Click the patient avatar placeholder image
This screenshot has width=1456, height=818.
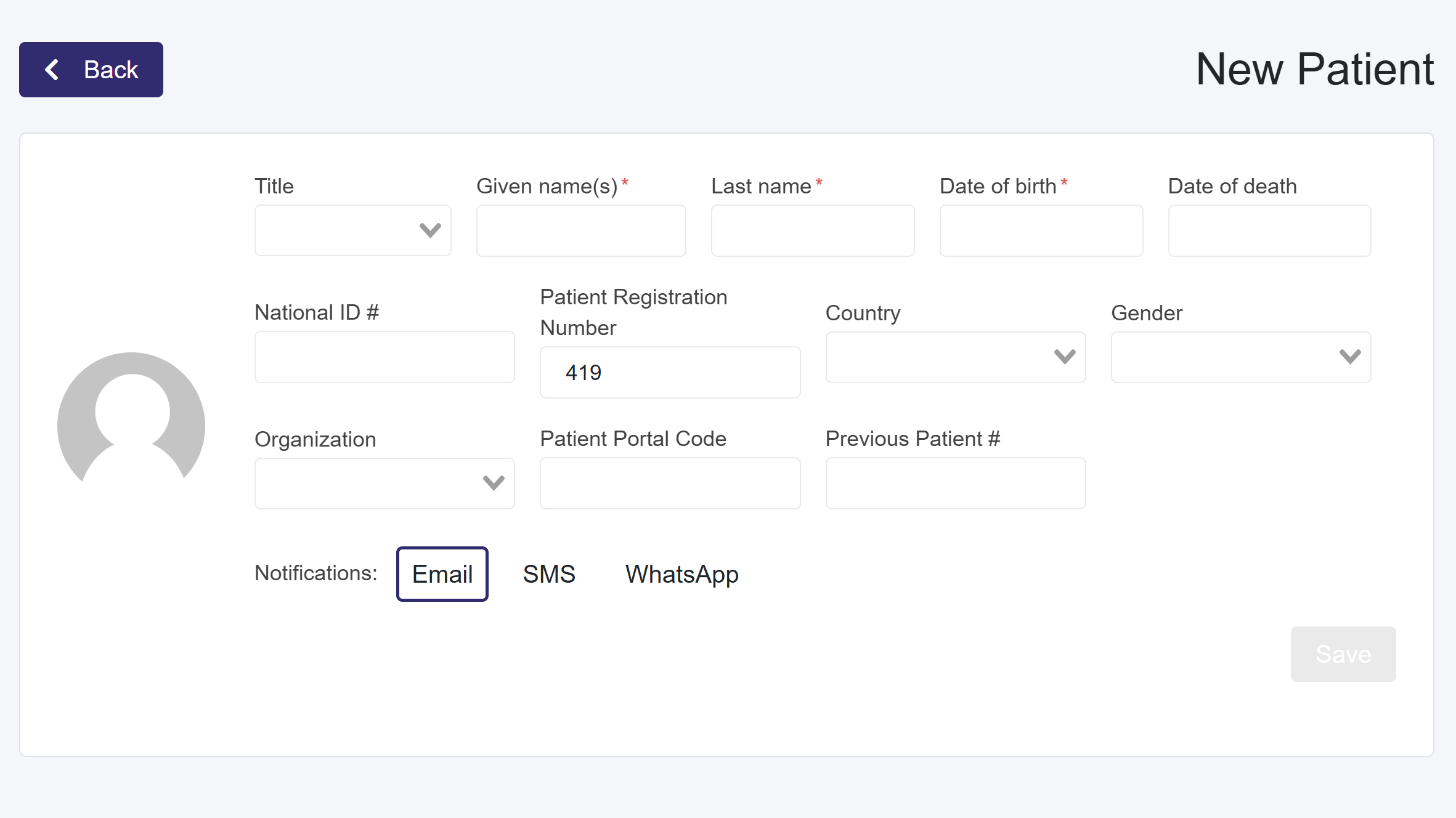(x=131, y=419)
